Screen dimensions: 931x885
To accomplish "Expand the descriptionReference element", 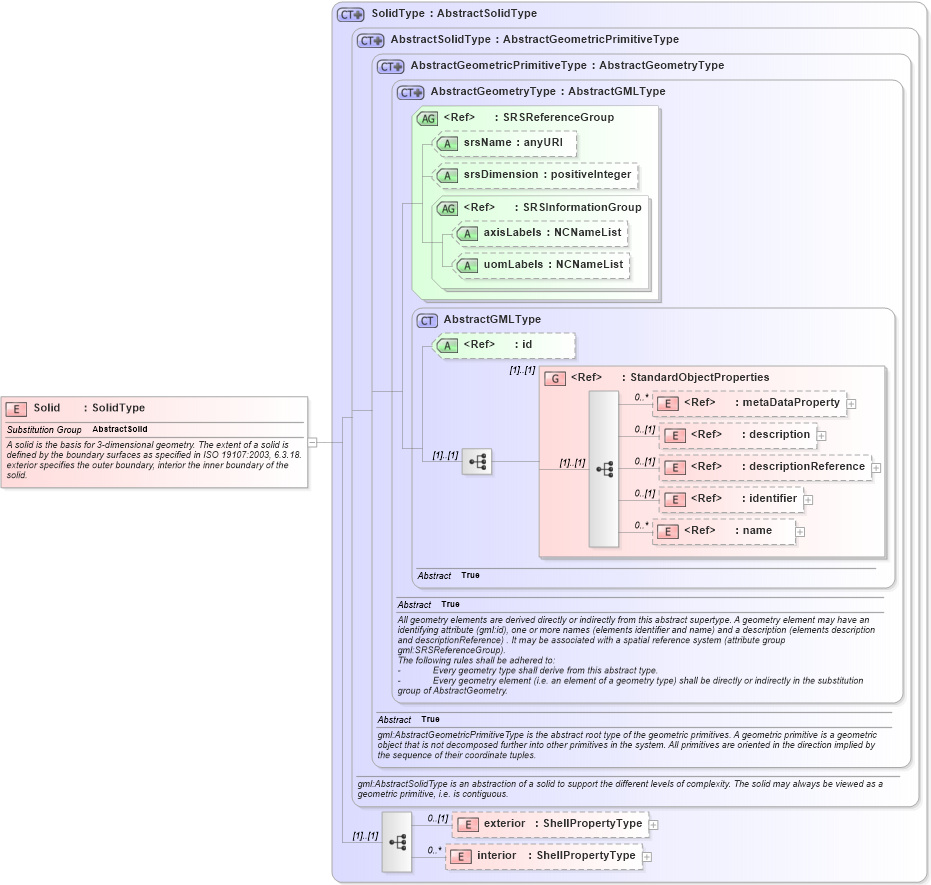I will point(876,468).
